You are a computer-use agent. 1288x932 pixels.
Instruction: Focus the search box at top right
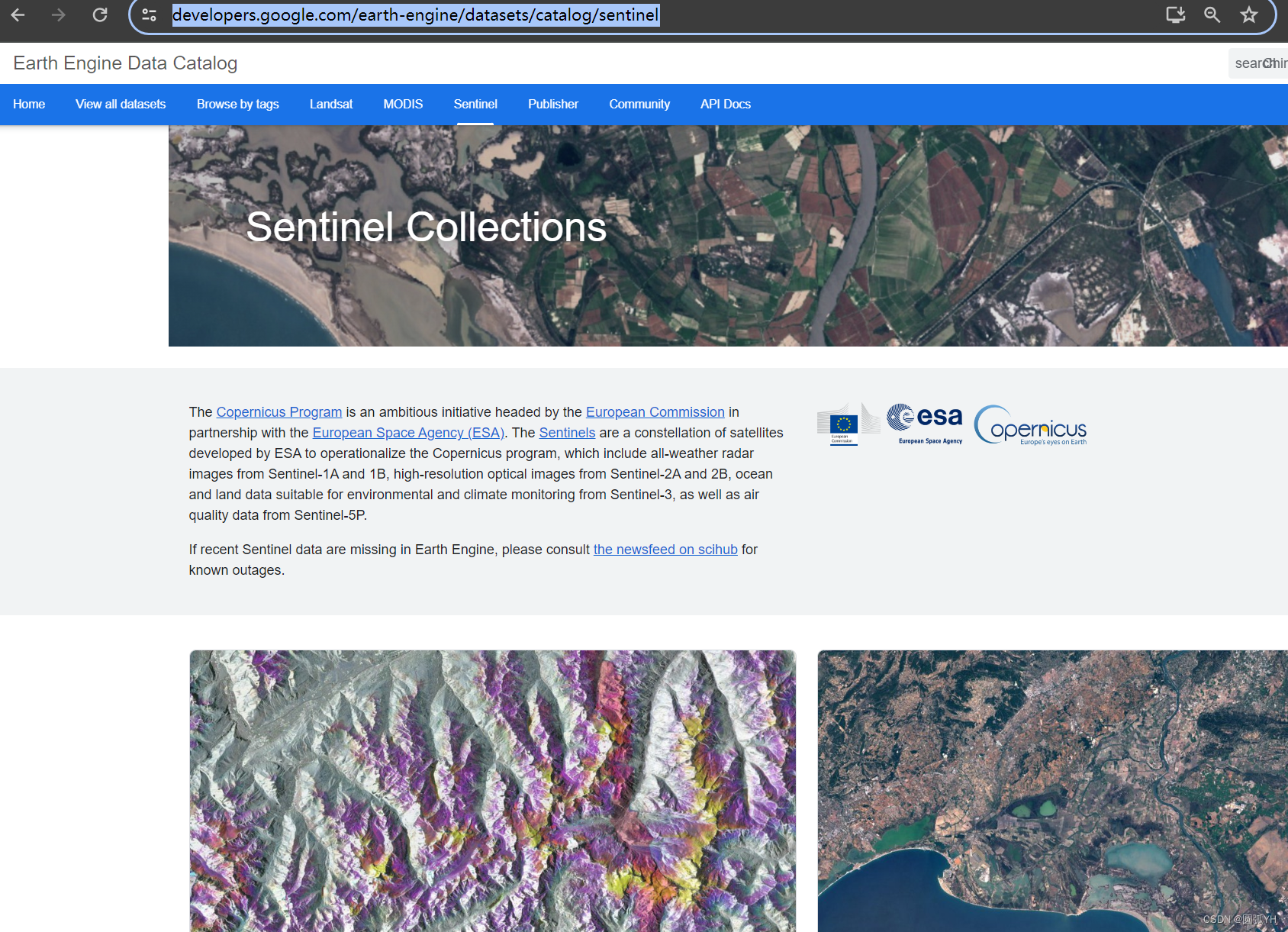pos(1258,63)
